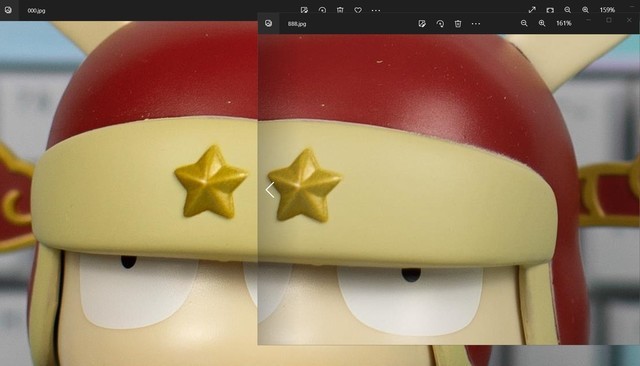640x366 pixels.
Task: Toggle fit-to-window view in 000.jpg window
Action: click(x=550, y=10)
